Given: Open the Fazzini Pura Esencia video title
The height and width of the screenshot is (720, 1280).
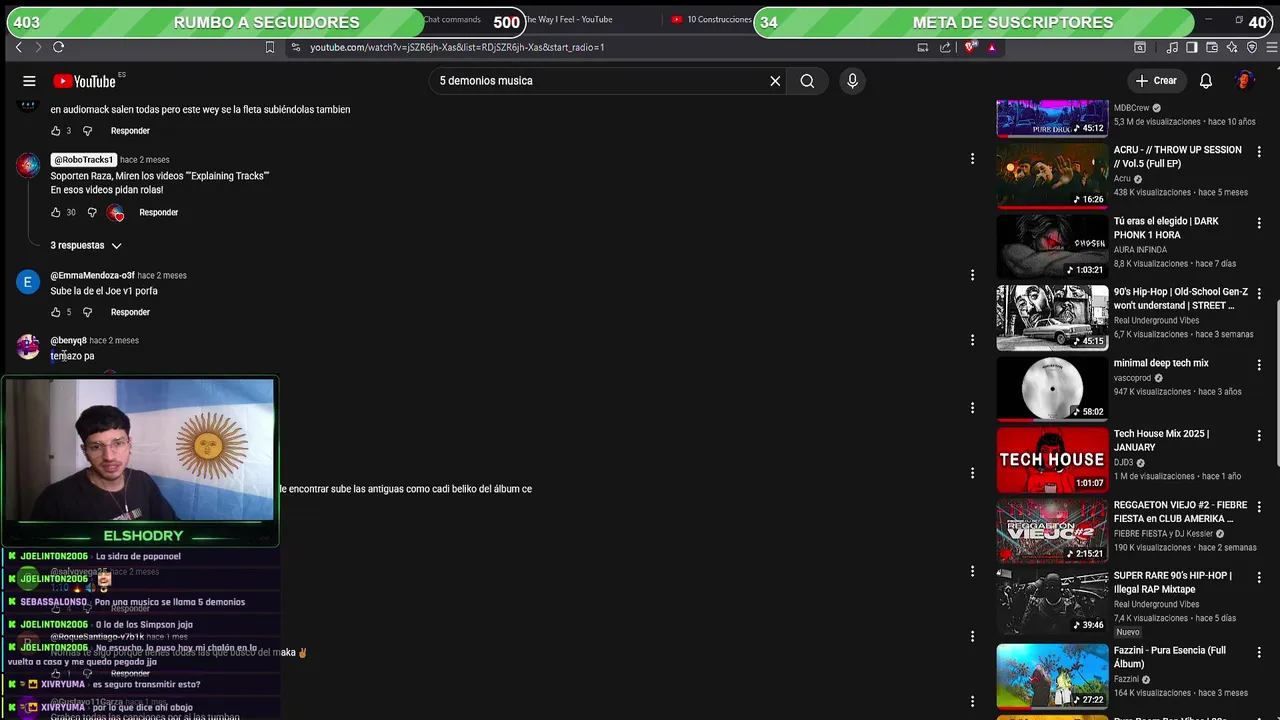Looking at the screenshot, I should tap(1170, 657).
